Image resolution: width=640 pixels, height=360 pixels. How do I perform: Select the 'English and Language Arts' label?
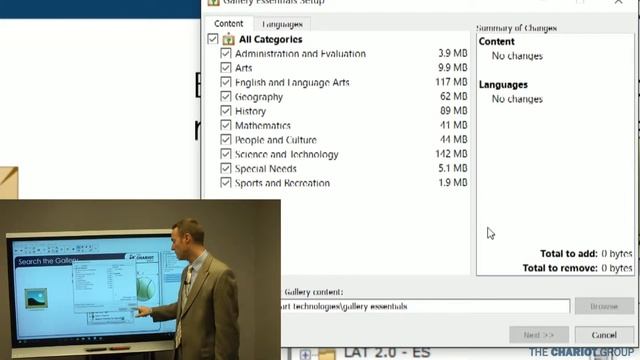292,82
